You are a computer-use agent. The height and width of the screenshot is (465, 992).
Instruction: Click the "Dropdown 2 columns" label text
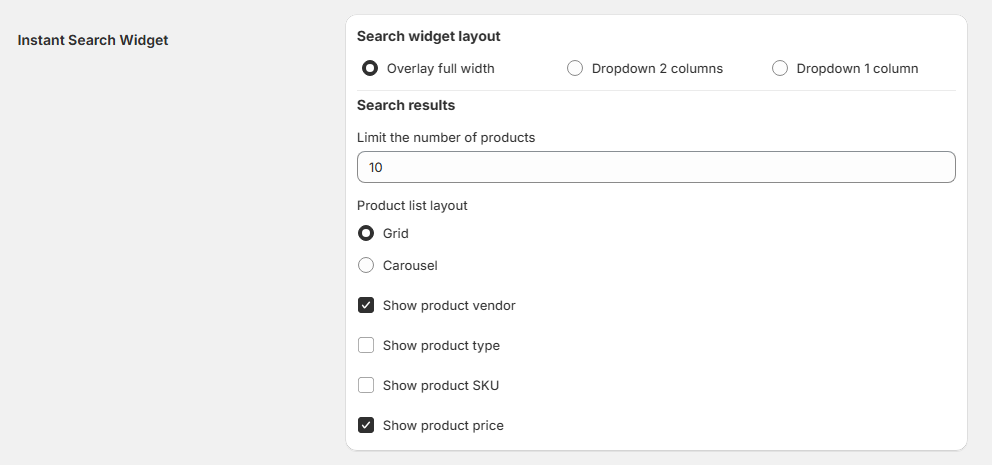[657, 69]
